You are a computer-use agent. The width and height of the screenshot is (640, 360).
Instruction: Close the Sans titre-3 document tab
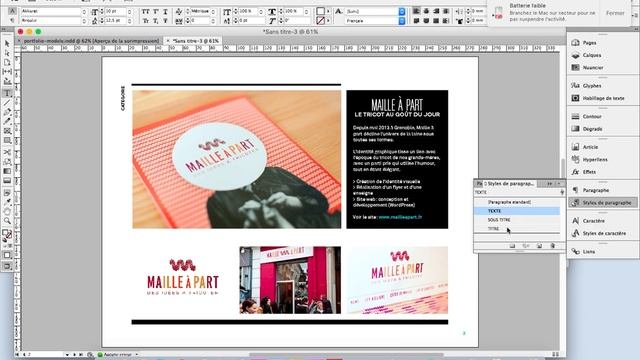click(167, 41)
